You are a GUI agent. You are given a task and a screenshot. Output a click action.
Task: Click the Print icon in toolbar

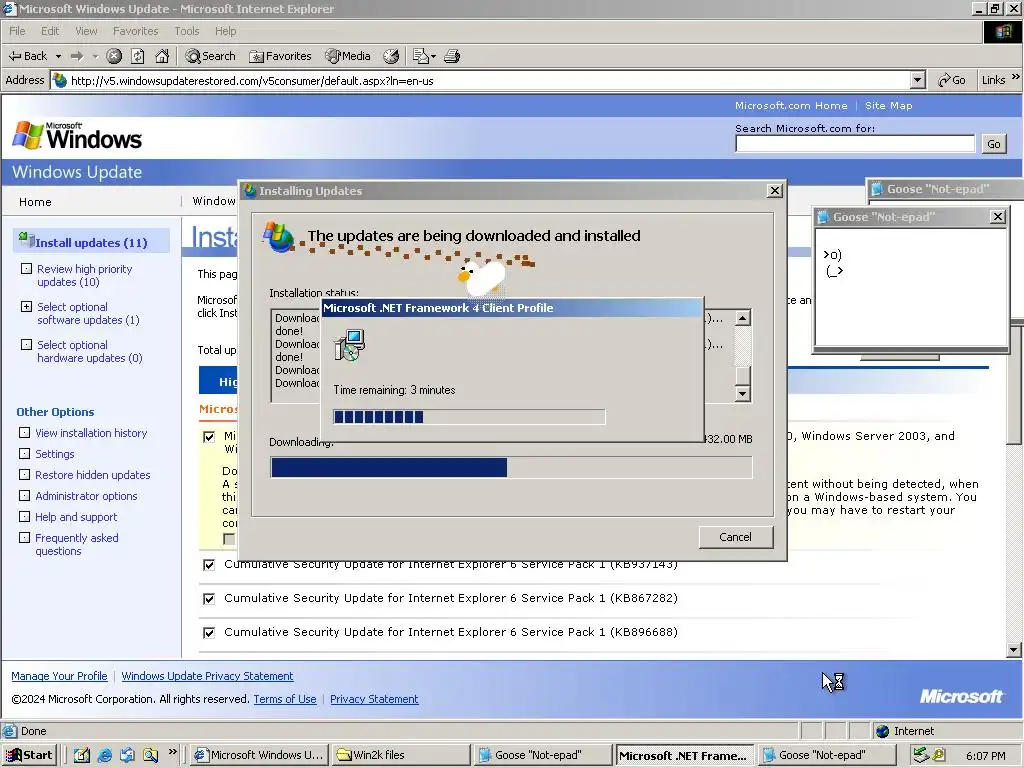452,56
